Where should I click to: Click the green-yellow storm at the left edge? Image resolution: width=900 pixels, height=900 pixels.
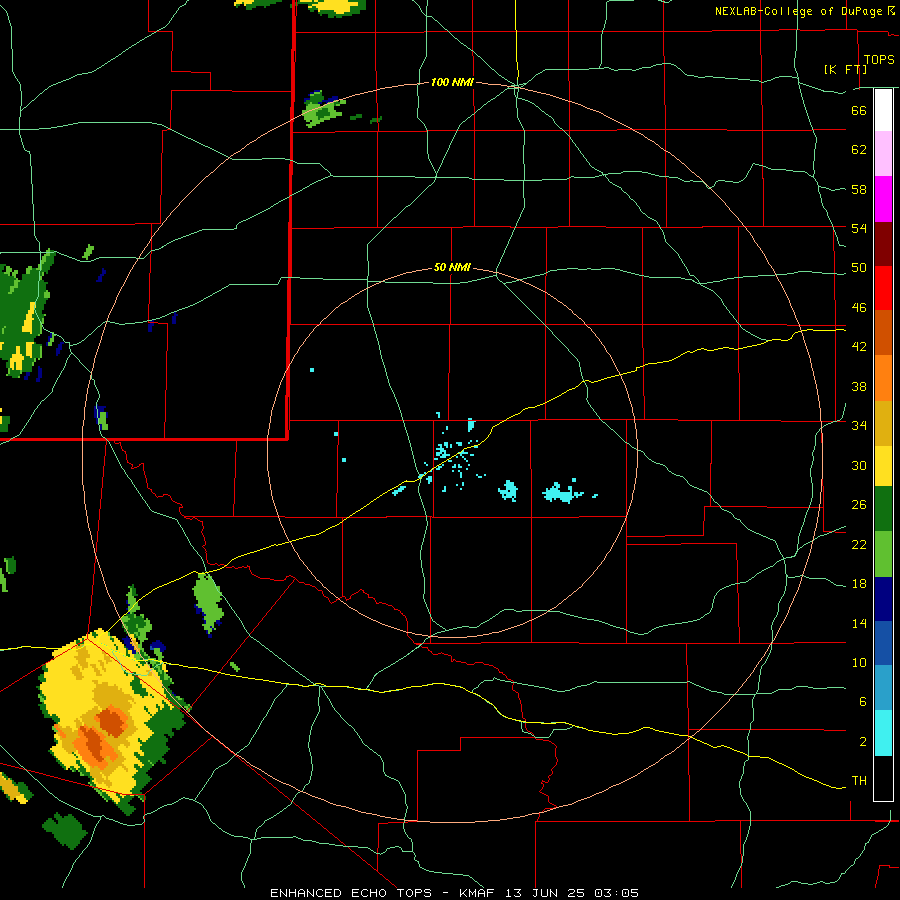point(26,313)
